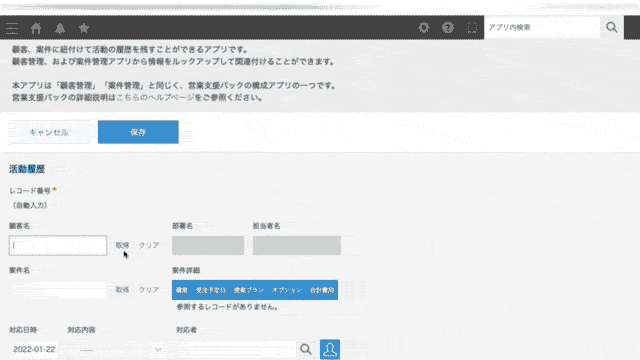Image resolution: width=640 pixels, height=360 pixels.
Task: Click the 部署名 gray field
Action: (208, 245)
